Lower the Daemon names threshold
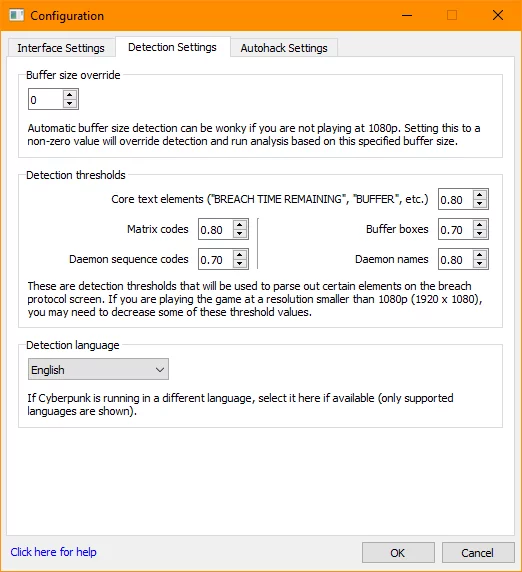This screenshot has width=522, height=572. pyautogui.click(x=480, y=263)
